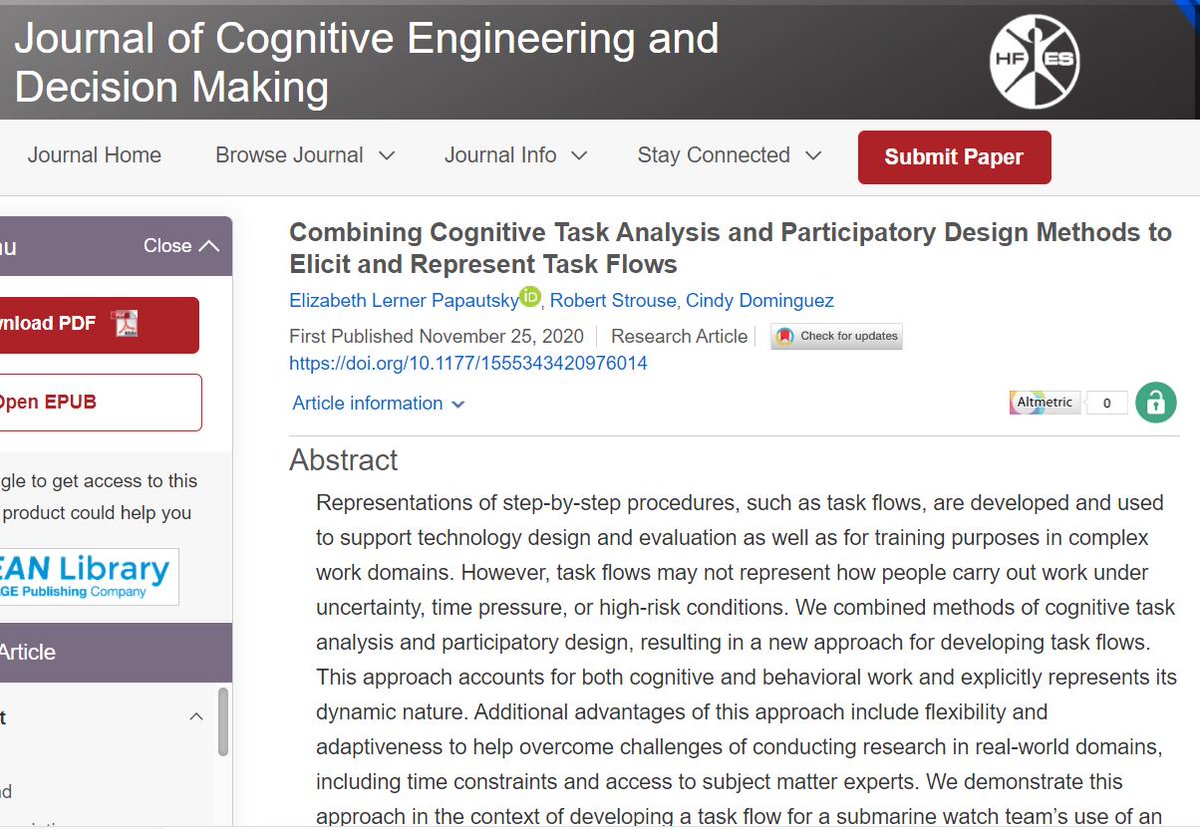The height and width of the screenshot is (829, 1200).
Task: Click the Altmetric score counter showing 0
Action: (x=1106, y=402)
